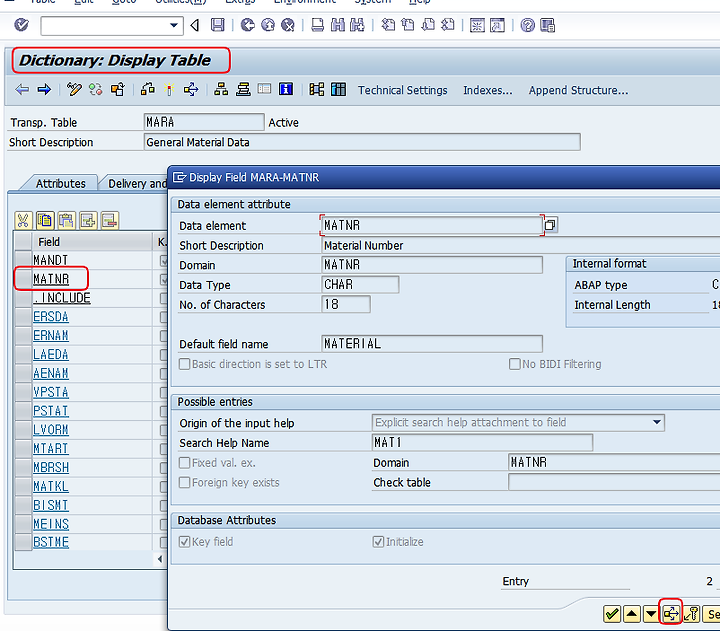Screen dimensions: 720x631
Task: Click the Check syntax icon
Action: click(x=147, y=89)
